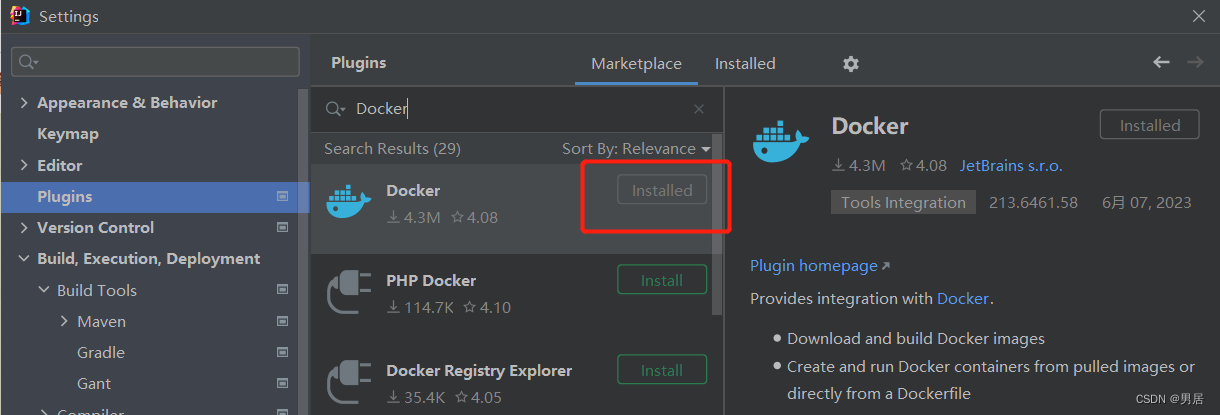This screenshot has height=415, width=1220.
Task: Clear the Docker search text
Action: [699, 109]
